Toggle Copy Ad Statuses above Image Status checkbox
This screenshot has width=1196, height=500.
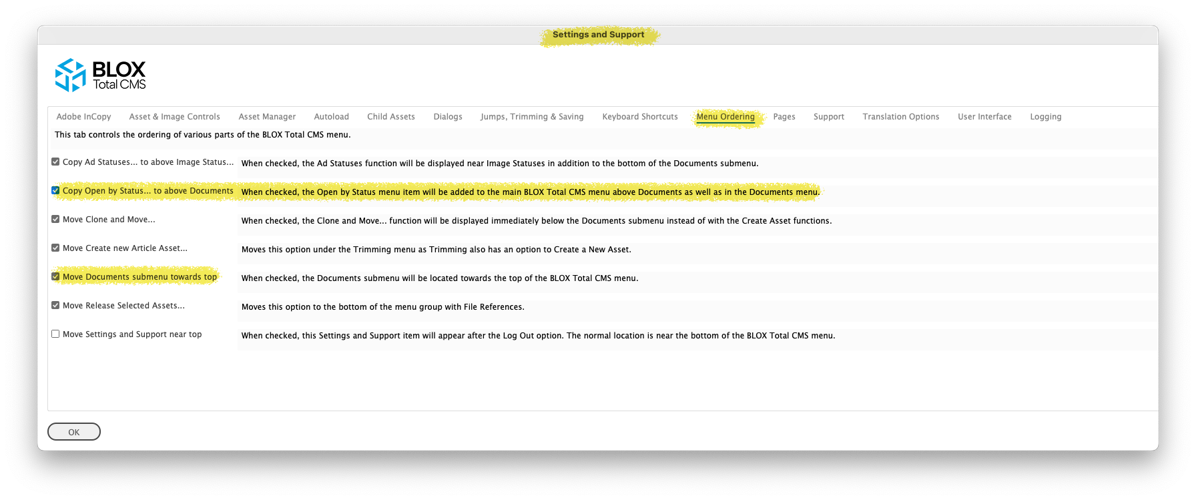click(55, 162)
